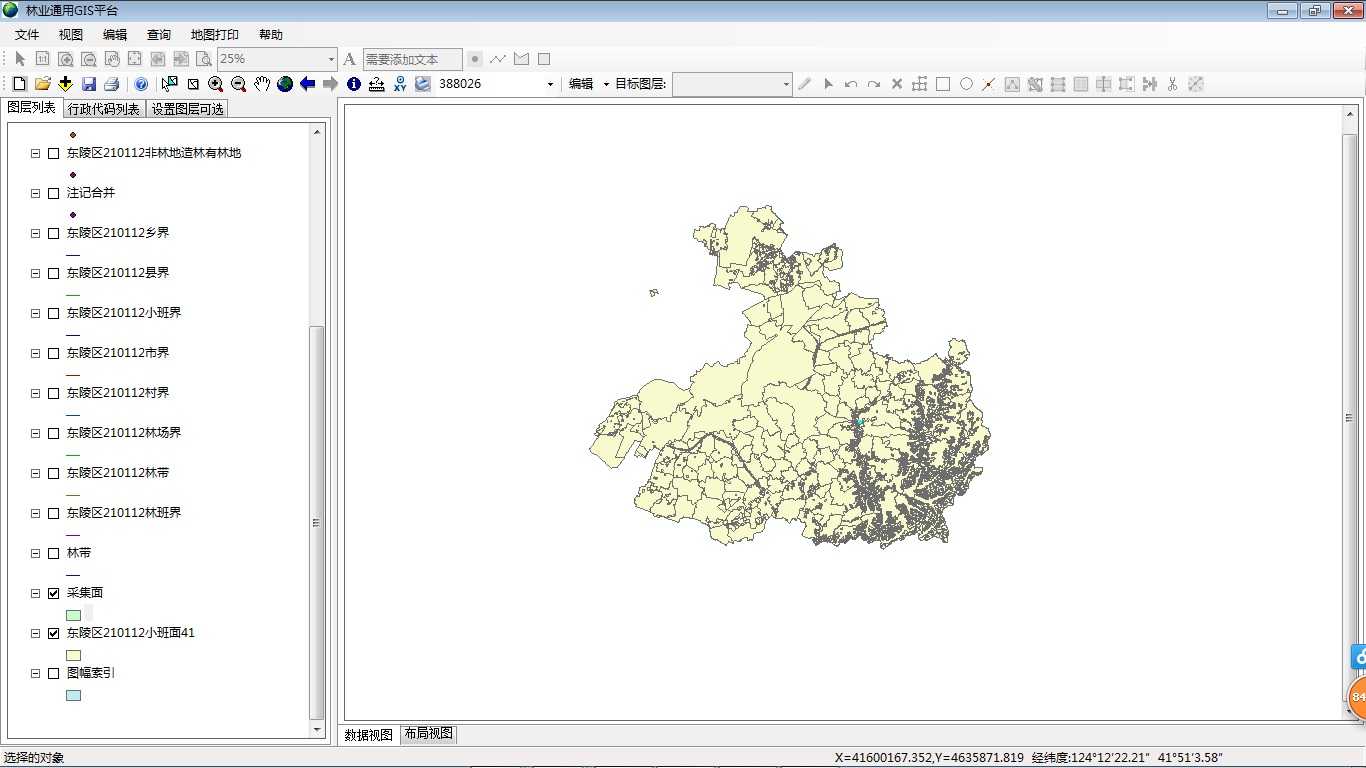Click the text tool letter A icon
1366x768 pixels.
click(349, 59)
